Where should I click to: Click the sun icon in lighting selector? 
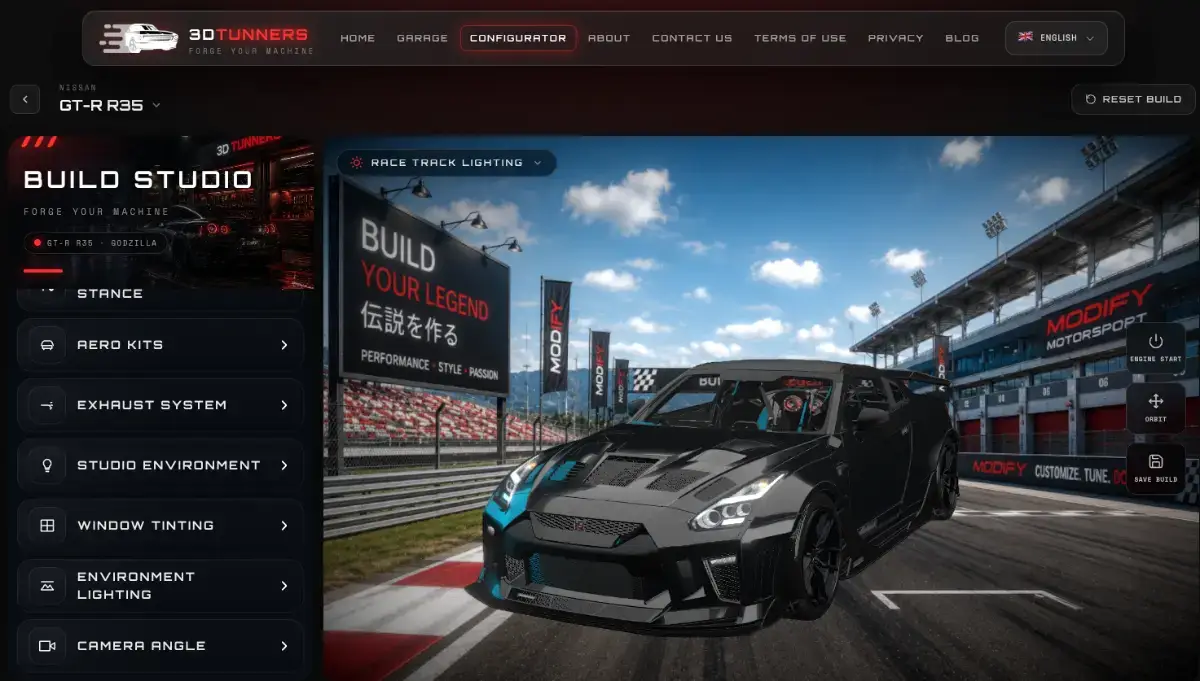click(x=357, y=162)
